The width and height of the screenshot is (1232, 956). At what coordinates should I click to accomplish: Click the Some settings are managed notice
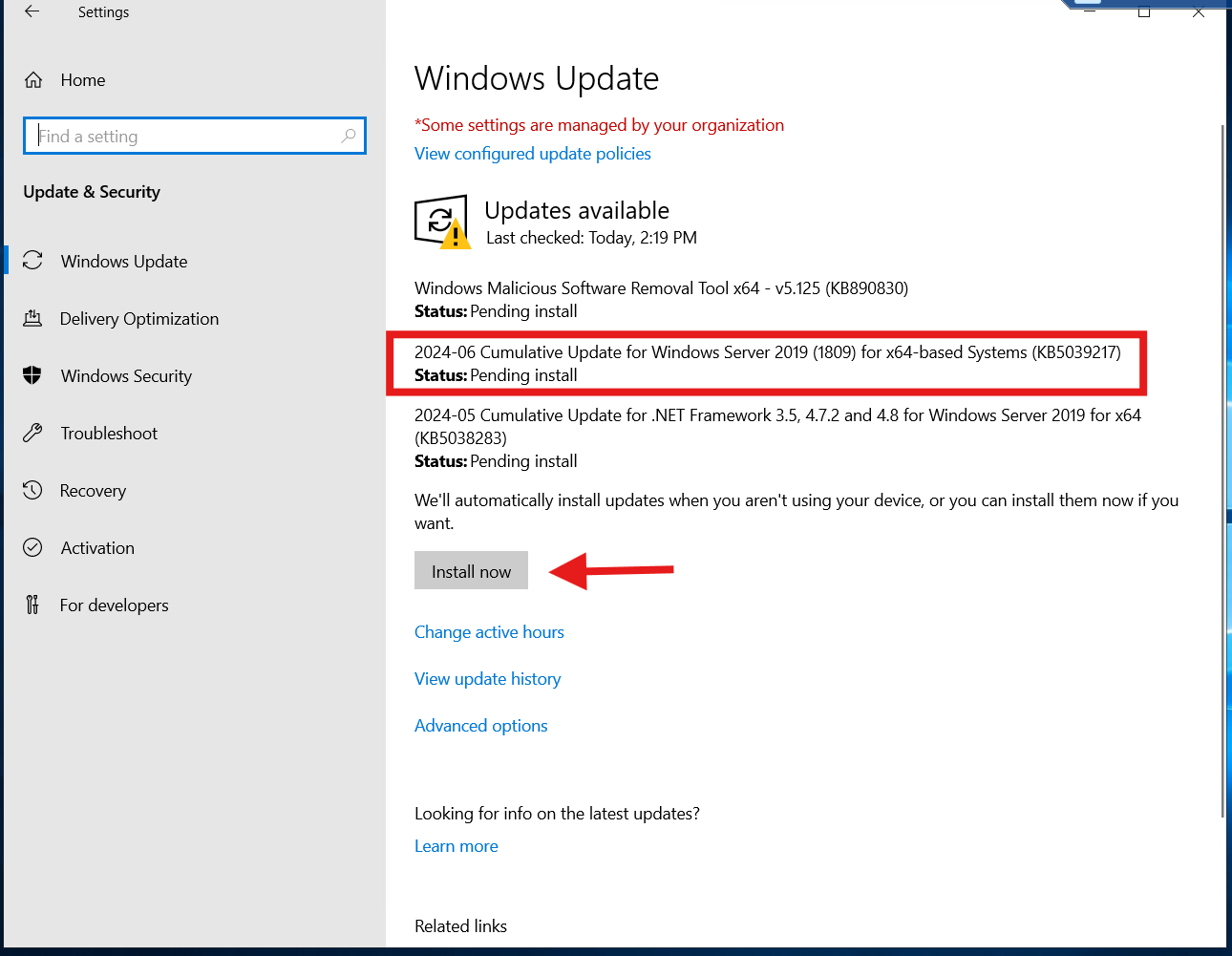pyautogui.click(x=599, y=125)
